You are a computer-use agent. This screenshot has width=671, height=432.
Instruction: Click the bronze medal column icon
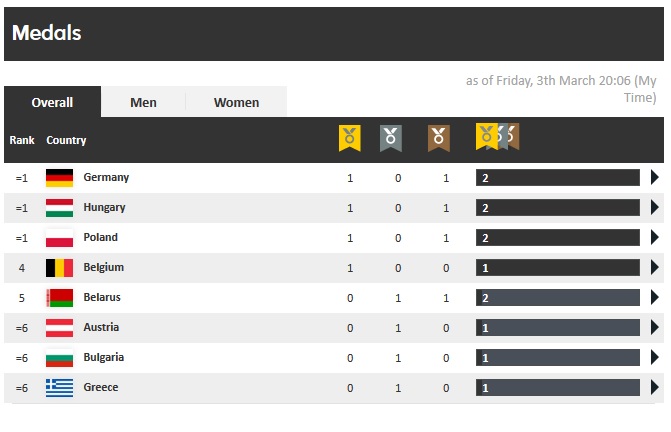click(x=438, y=138)
